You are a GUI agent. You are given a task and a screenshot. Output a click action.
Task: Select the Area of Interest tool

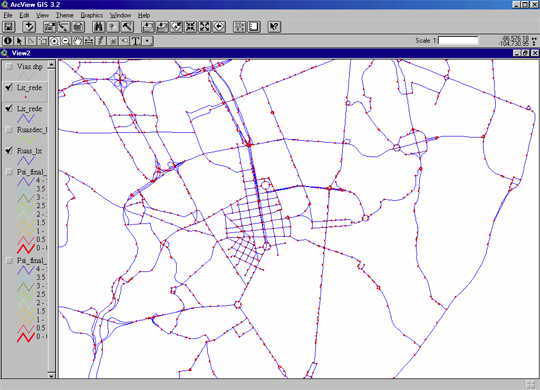tap(112, 41)
